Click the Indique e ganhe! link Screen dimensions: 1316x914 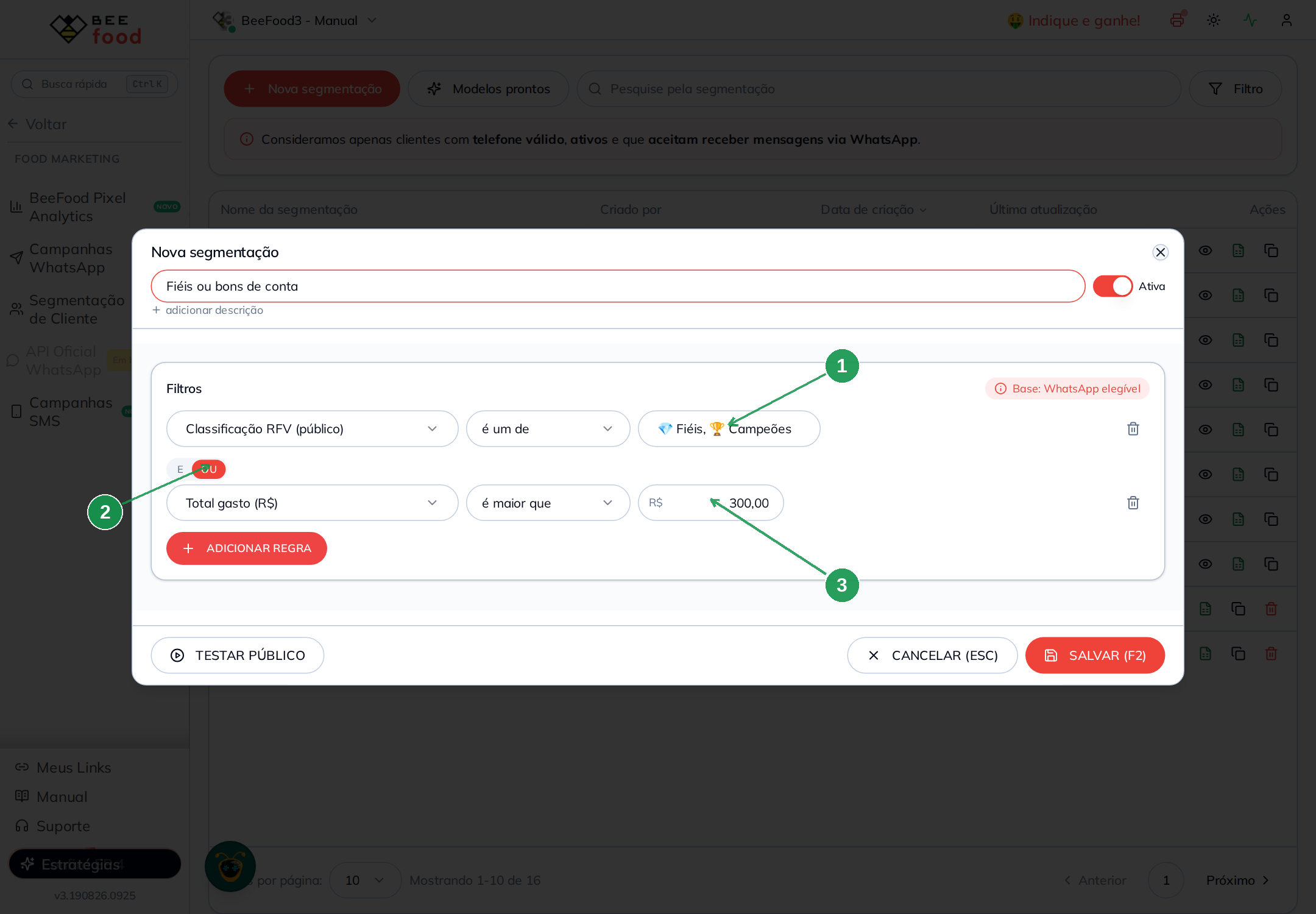(x=1074, y=21)
